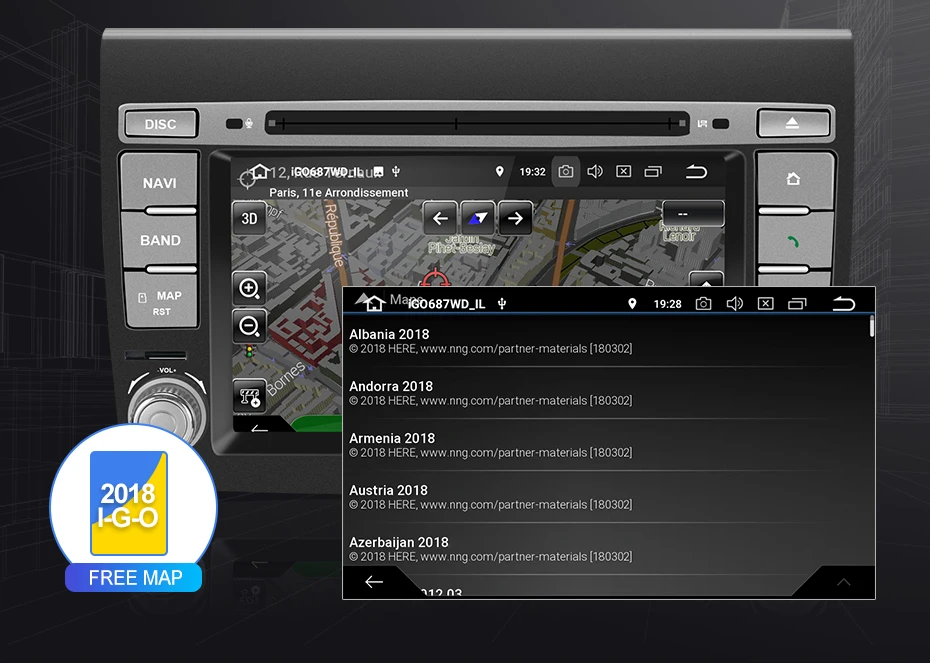Click the X close icon at 19:28 bar

pos(765,304)
